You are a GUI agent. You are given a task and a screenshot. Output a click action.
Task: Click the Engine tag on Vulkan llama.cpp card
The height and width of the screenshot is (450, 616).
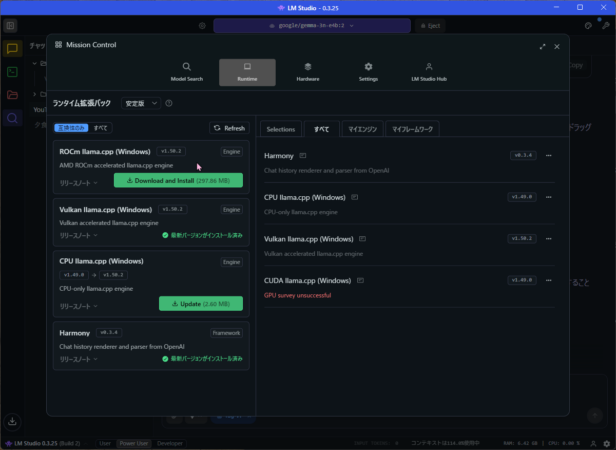pos(231,209)
